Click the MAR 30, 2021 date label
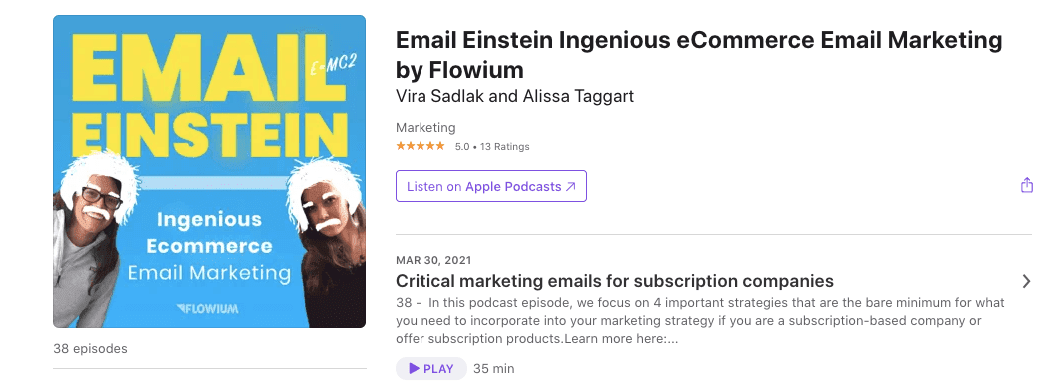Viewport: 1061px width, 387px height. click(434, 260)
